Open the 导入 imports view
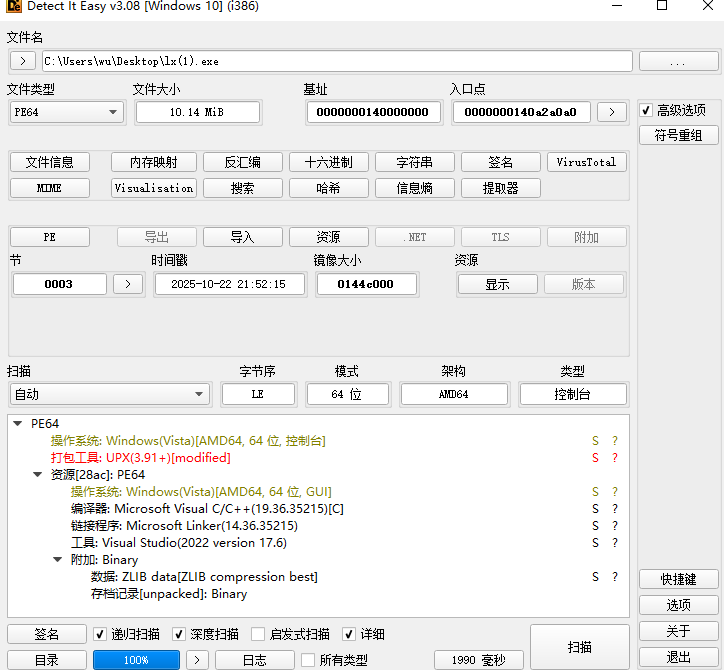The height and width of the screenshot is (670, 724). [x=242, y=237]
